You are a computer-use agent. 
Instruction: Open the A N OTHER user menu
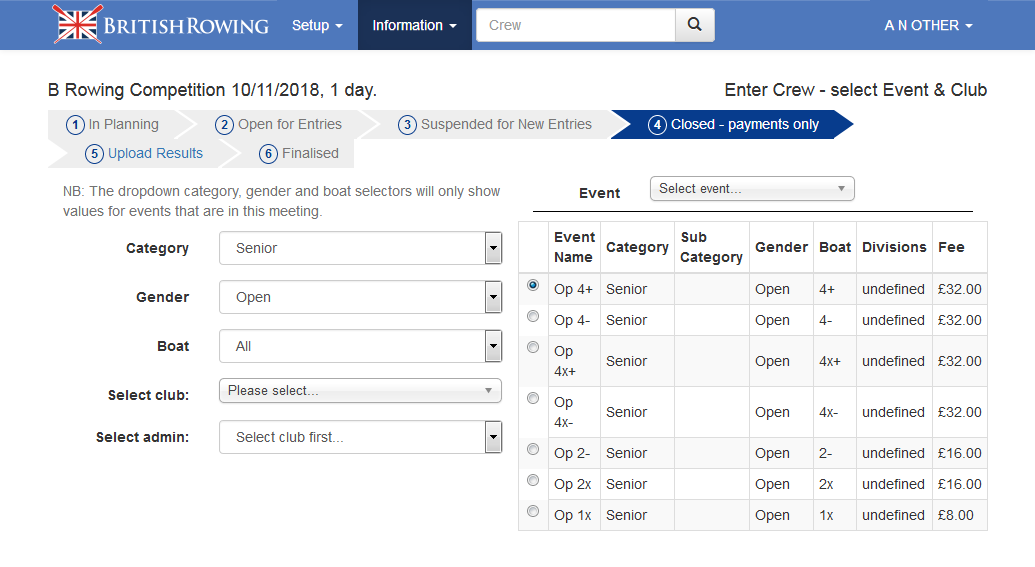click(927, 25)
